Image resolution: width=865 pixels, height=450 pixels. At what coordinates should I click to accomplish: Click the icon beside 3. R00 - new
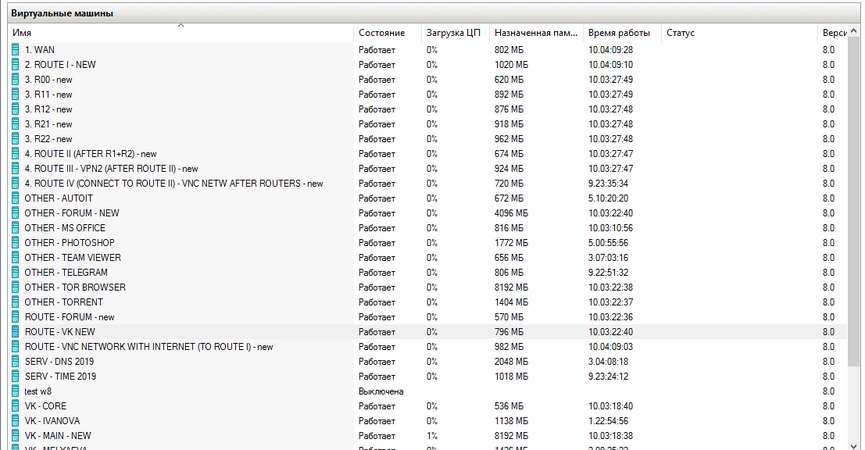point(15,79)
